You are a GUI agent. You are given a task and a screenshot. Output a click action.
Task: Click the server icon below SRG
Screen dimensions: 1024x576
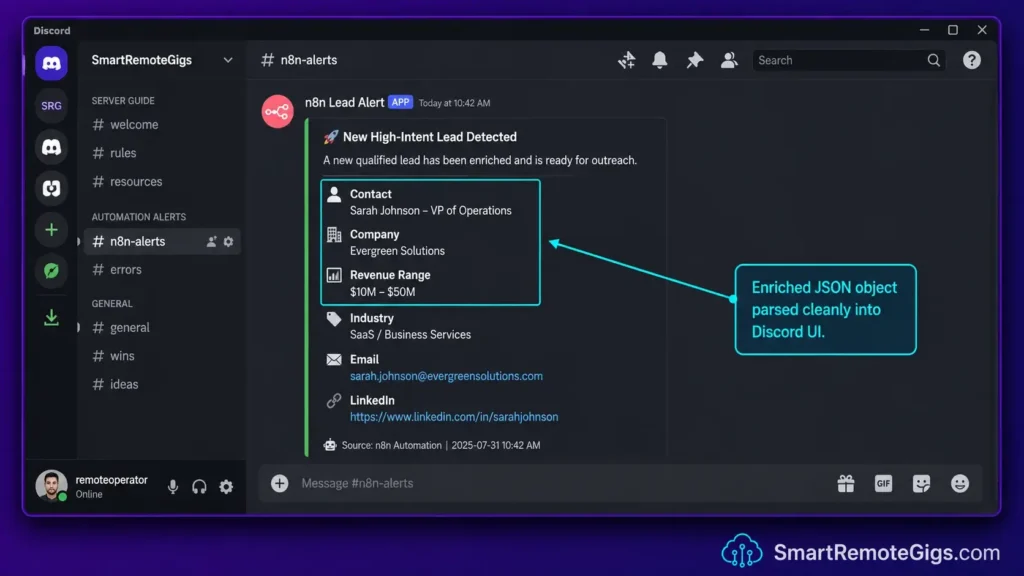[x=51, y=147]
